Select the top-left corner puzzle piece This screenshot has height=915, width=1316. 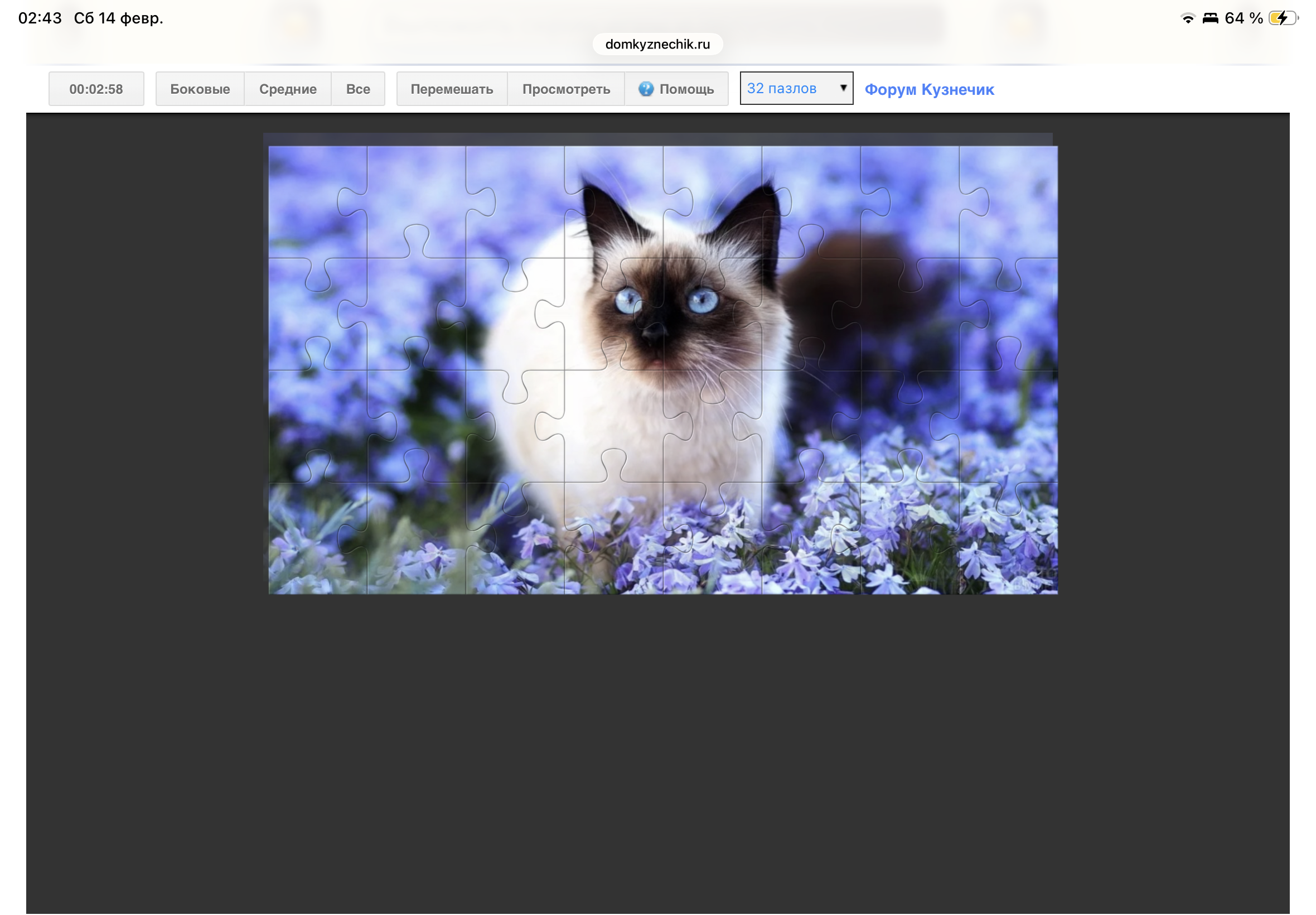coord(309,201)
